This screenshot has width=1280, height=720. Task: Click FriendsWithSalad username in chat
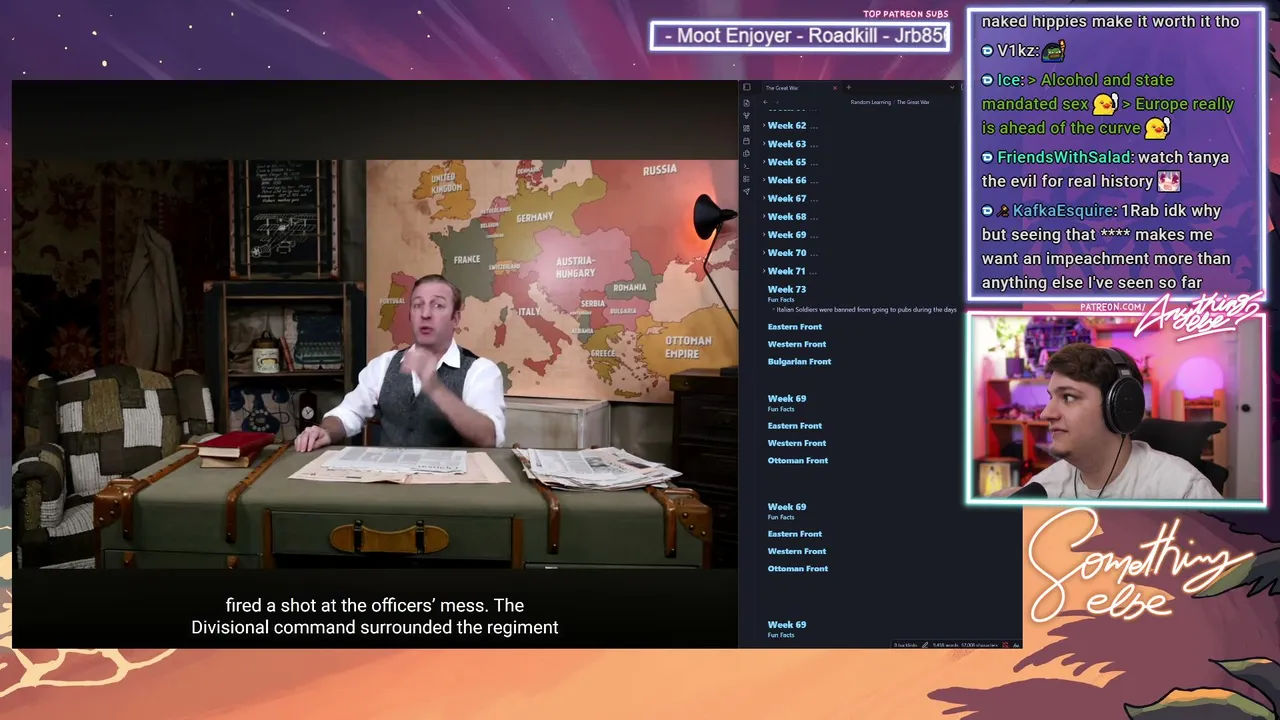click(1064, 157)
